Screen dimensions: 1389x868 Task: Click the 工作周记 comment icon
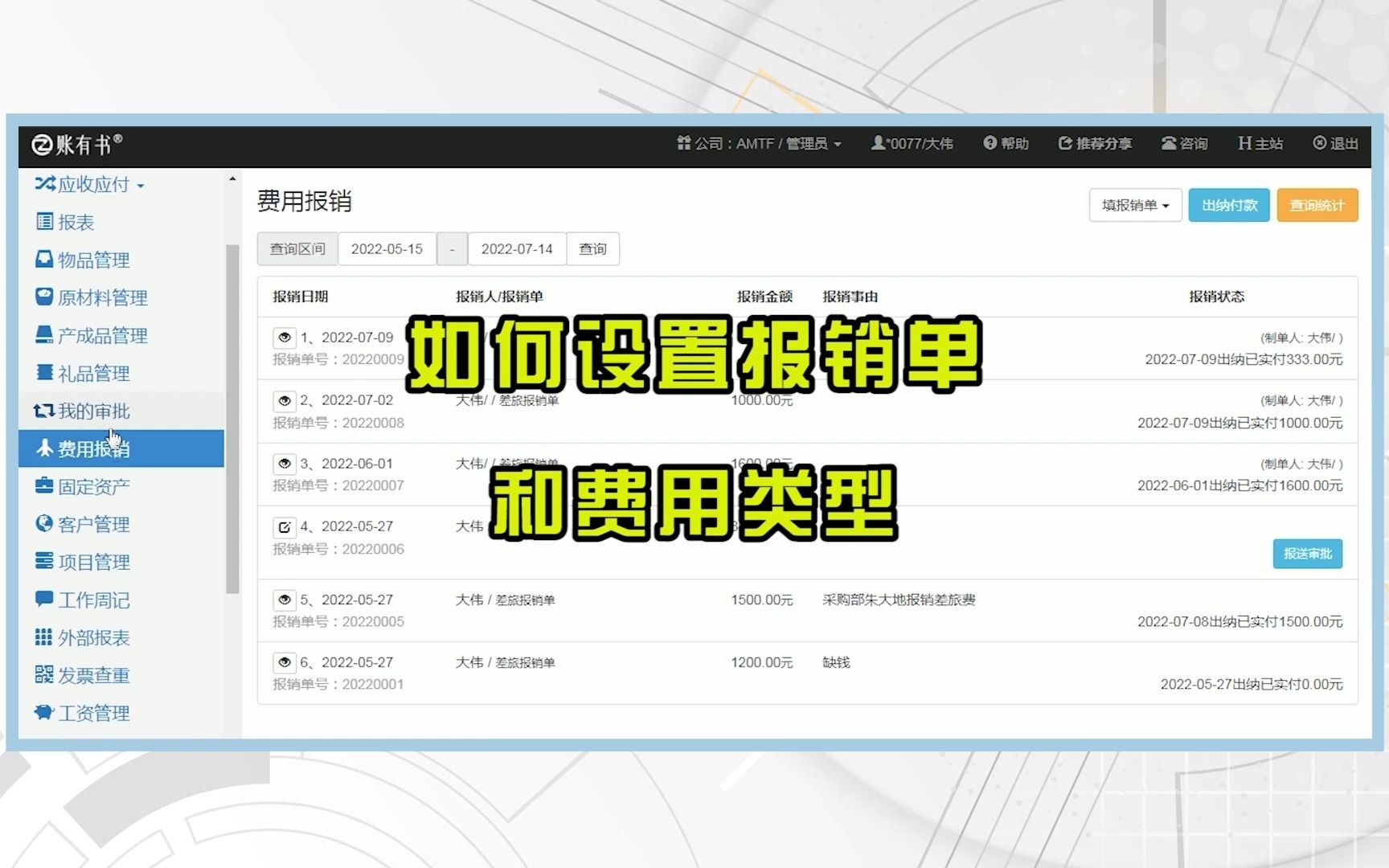(44, 599)
